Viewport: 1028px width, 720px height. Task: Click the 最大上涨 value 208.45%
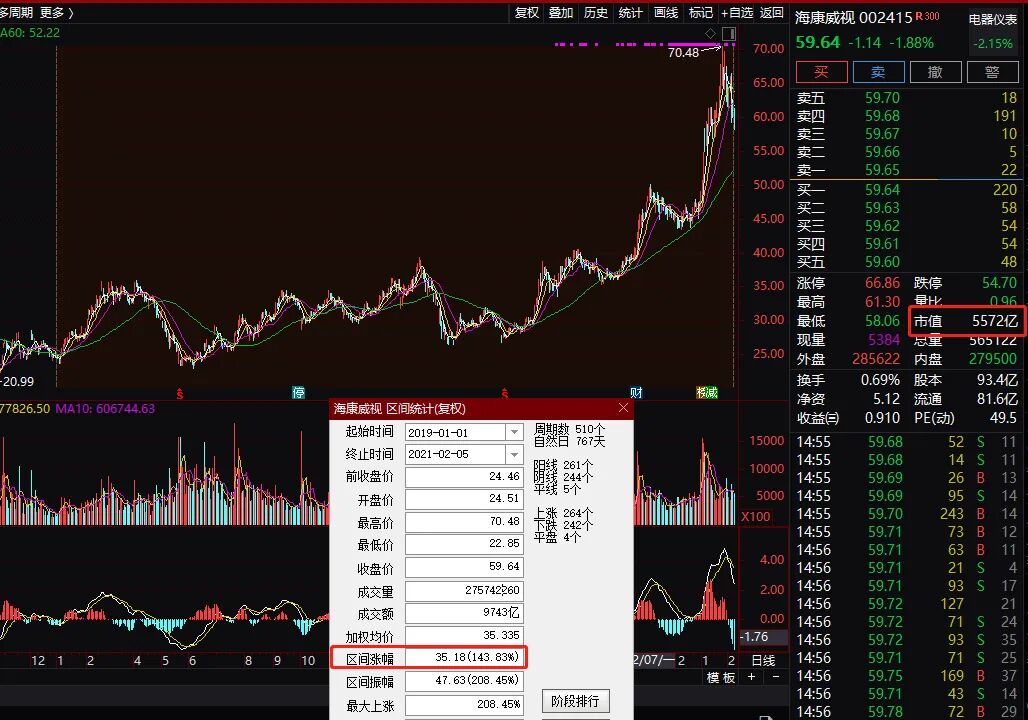point(464,704)
